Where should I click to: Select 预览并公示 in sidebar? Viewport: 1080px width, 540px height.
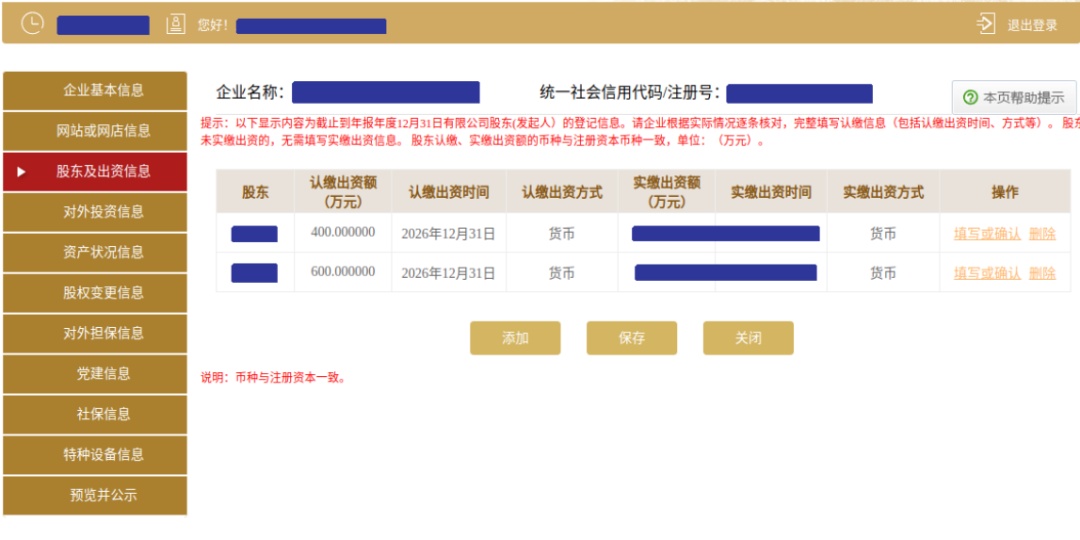[x=95, y=495]
